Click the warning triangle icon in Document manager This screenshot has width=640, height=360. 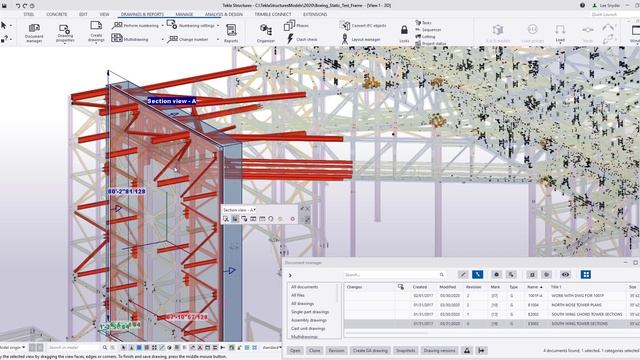pyautogui.click(x=467, y=351)
